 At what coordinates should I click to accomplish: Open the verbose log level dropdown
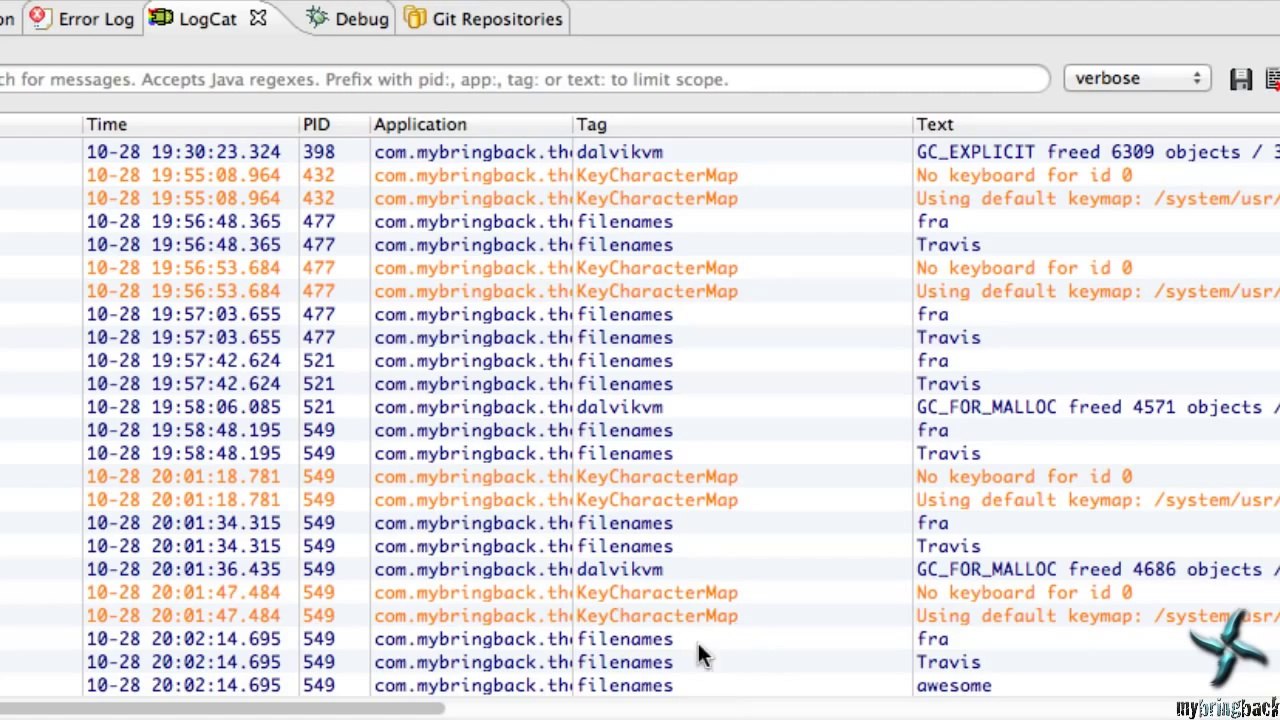tap(1137, 78)
